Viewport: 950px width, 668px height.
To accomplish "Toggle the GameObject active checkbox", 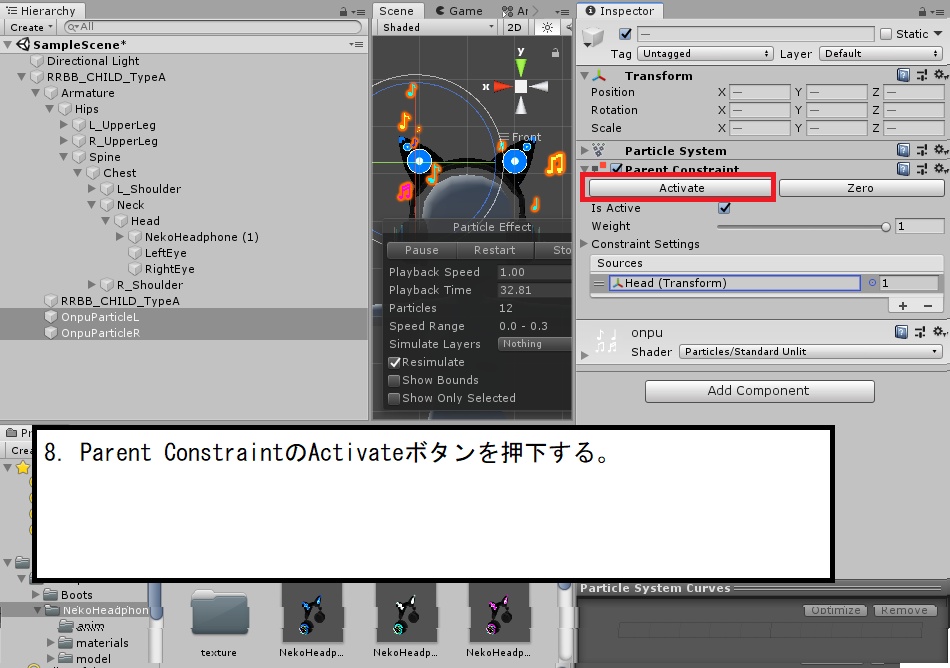I will (625, 34).
